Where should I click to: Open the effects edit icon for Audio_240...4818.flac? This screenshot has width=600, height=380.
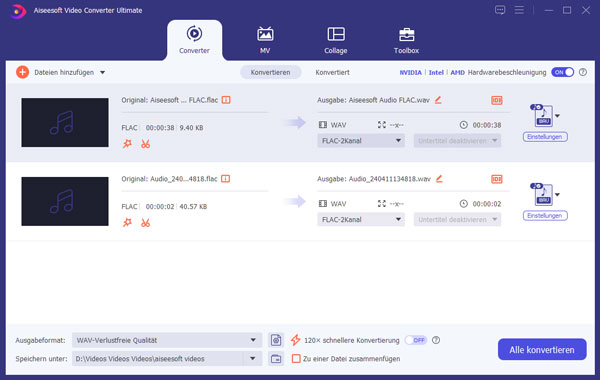pyautogui.click(x=127, y=223)
